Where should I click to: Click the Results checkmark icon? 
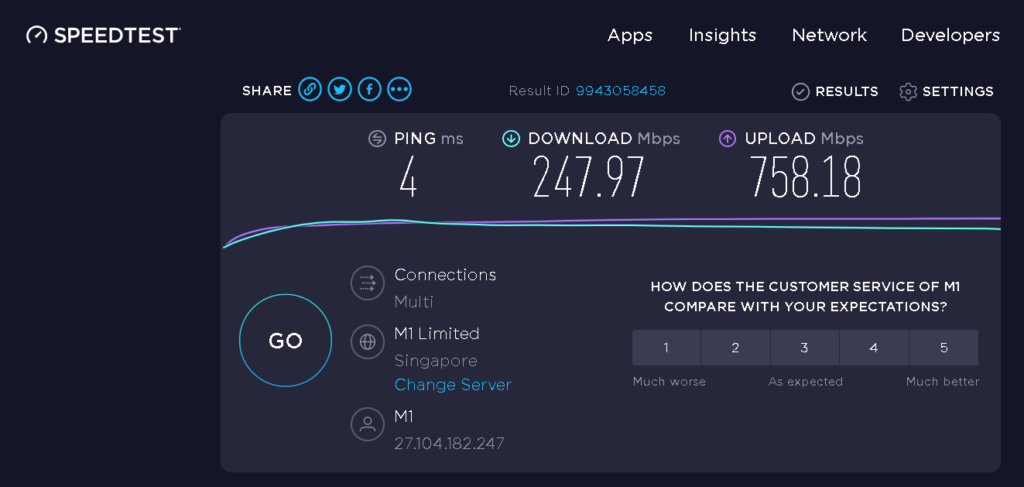(801, 91)
